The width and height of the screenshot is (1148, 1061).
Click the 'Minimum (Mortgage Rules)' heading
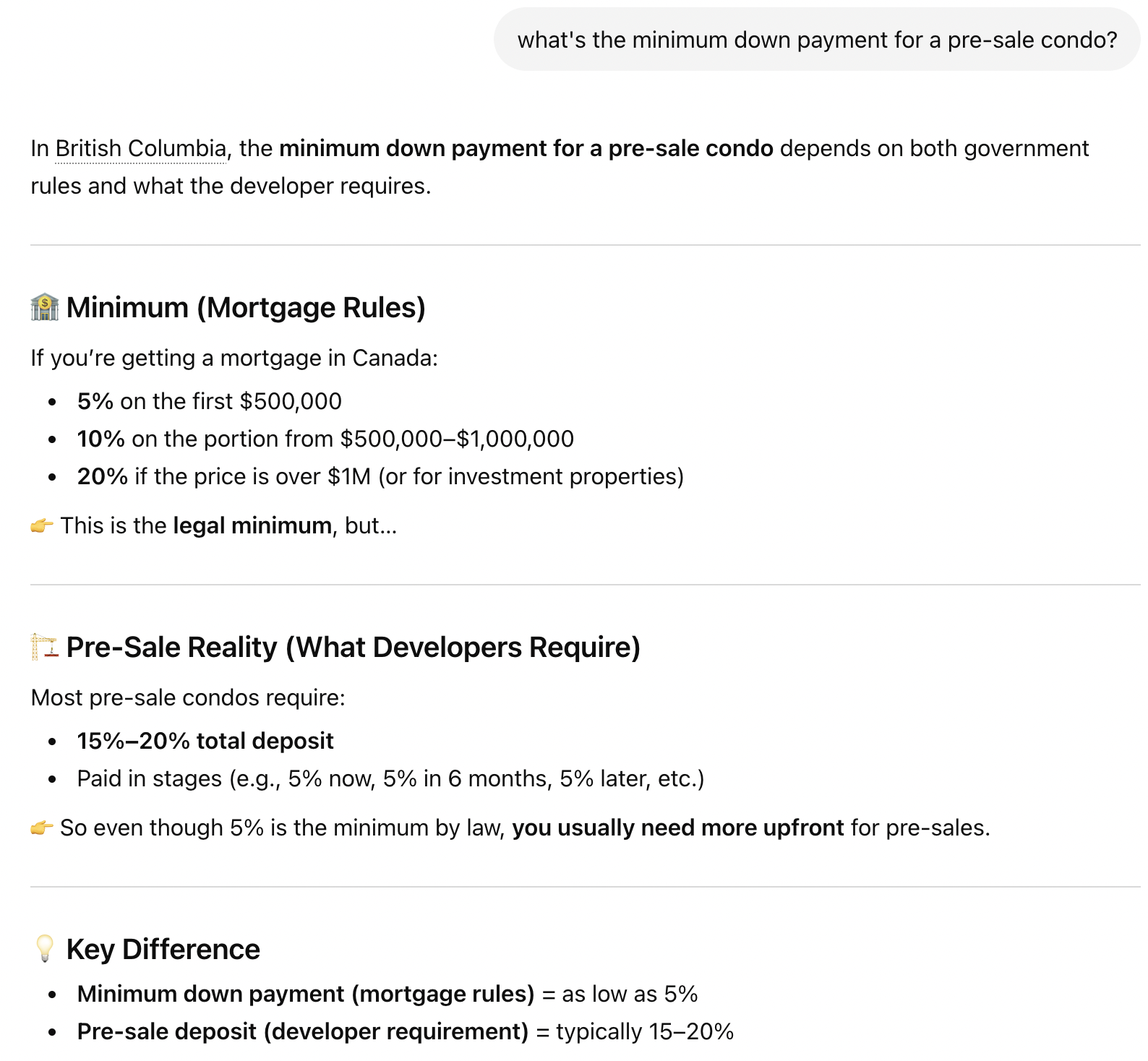246,308
